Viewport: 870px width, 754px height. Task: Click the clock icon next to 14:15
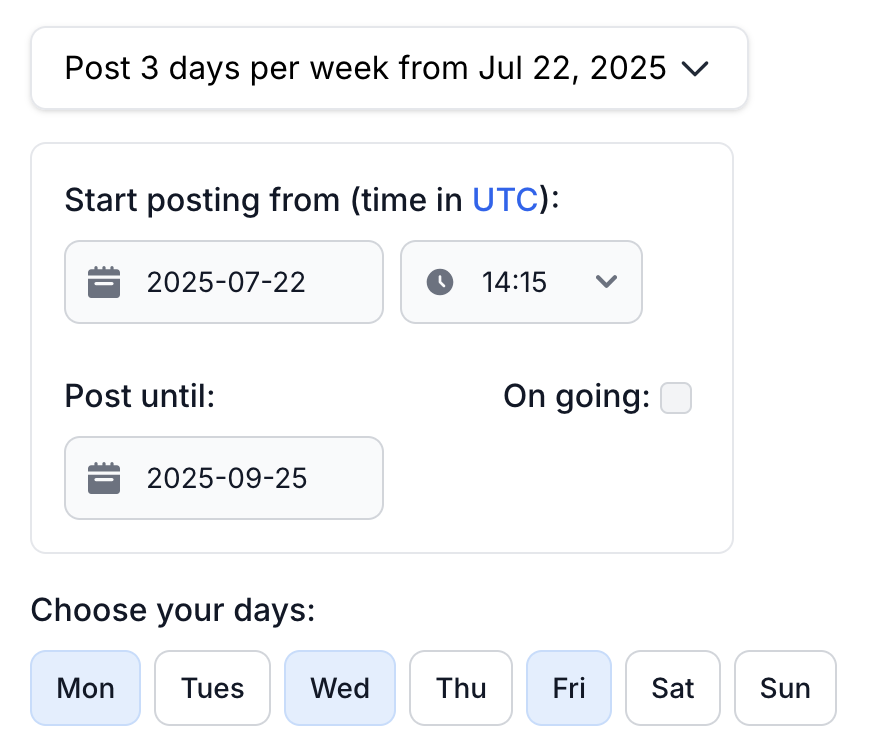pyautogui.click(x=440, y=282)
